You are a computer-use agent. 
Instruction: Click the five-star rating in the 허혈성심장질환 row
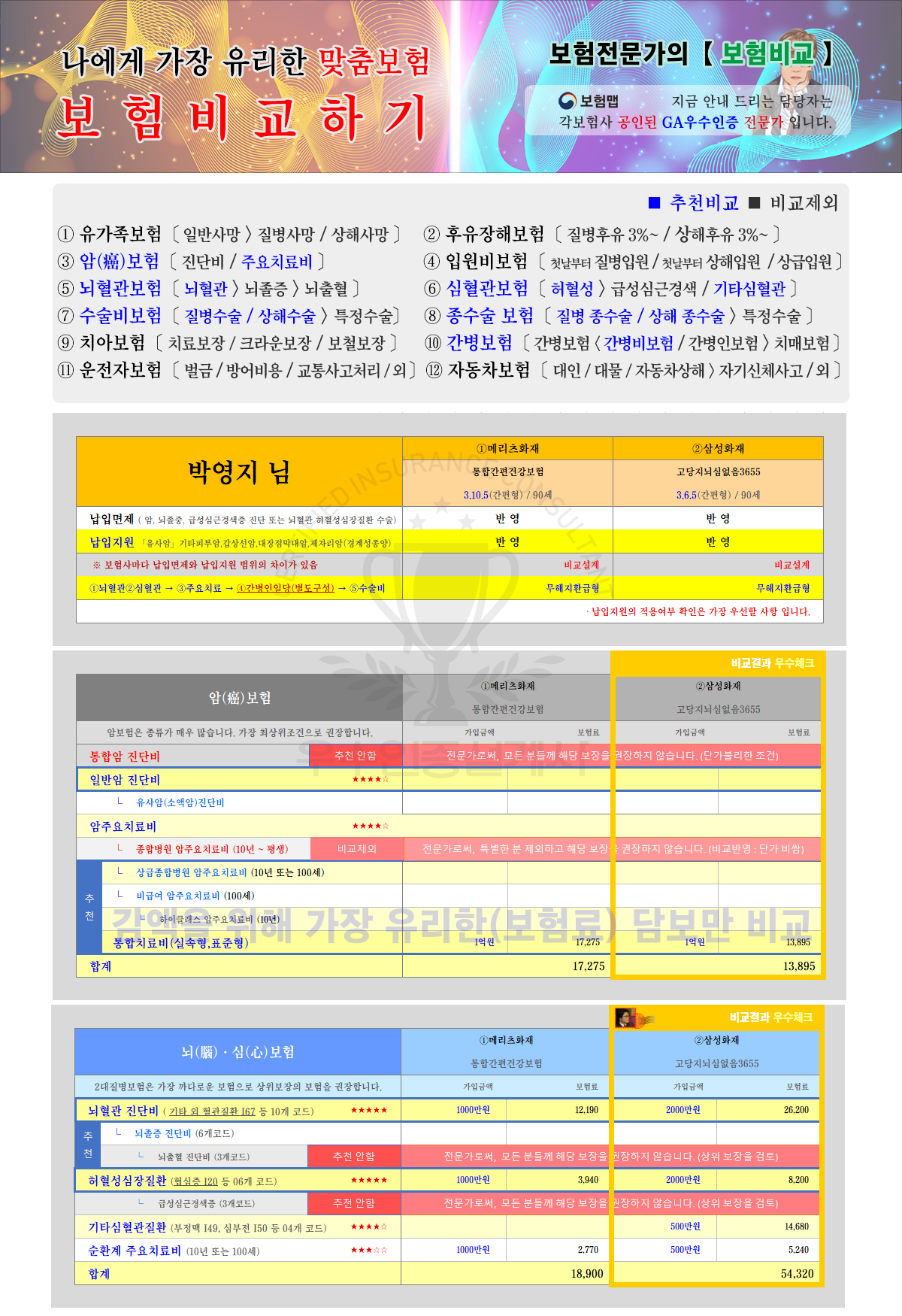[x=369, y=1180]
